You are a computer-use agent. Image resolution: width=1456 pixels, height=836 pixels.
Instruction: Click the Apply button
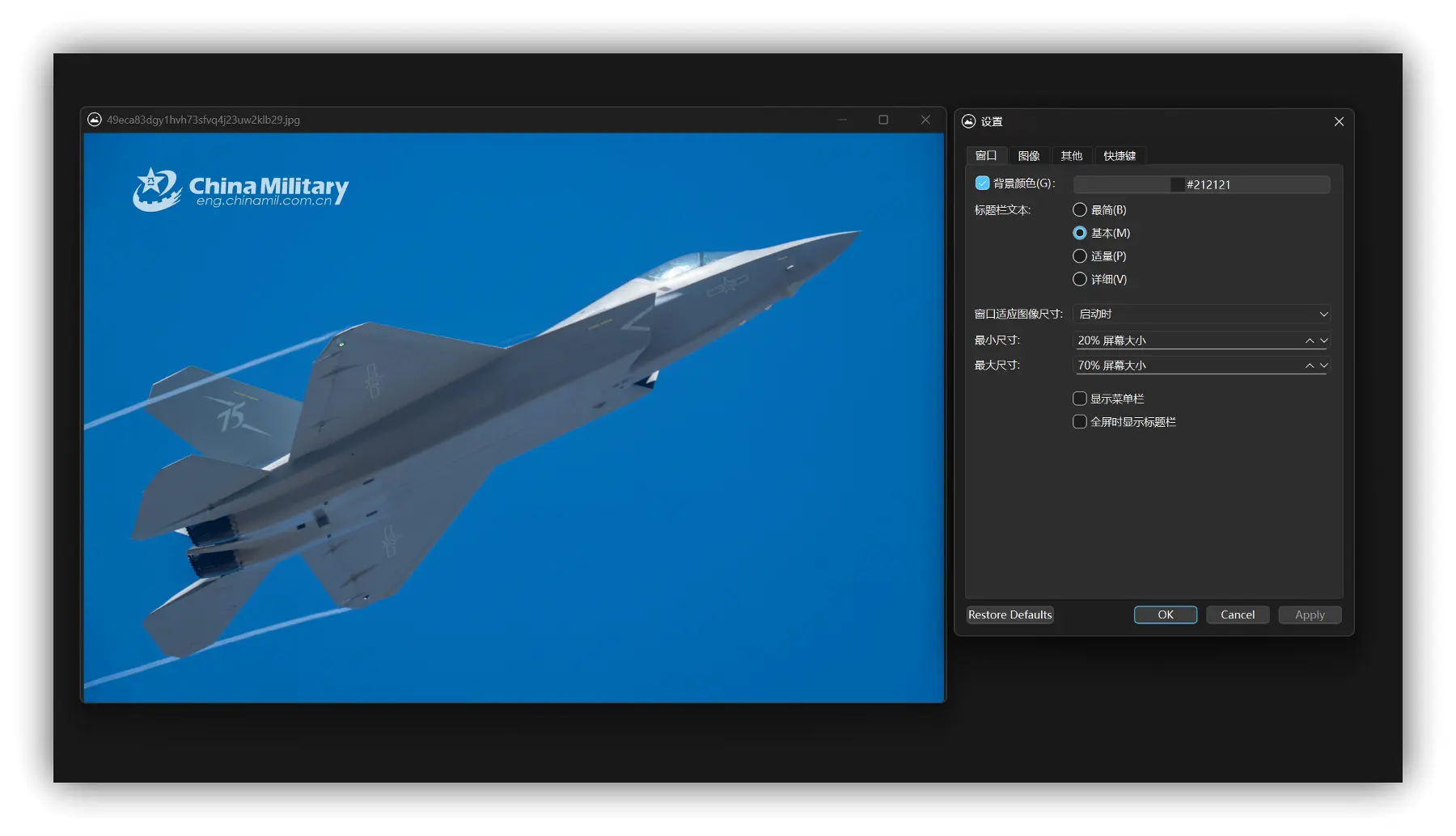[1310, 614]
